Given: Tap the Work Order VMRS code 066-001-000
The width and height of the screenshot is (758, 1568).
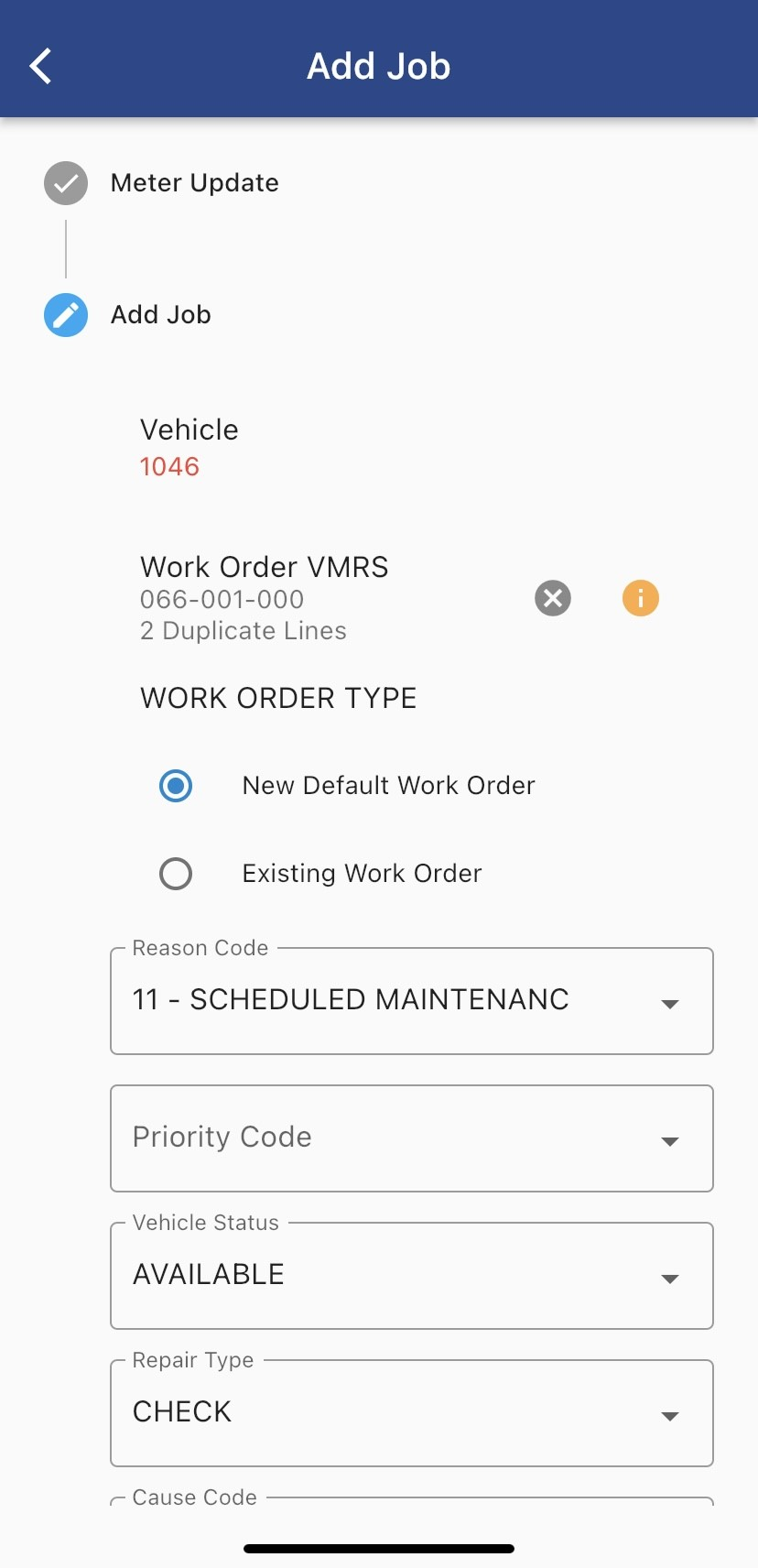Looking at the screenshot, I should coord(222,600).
